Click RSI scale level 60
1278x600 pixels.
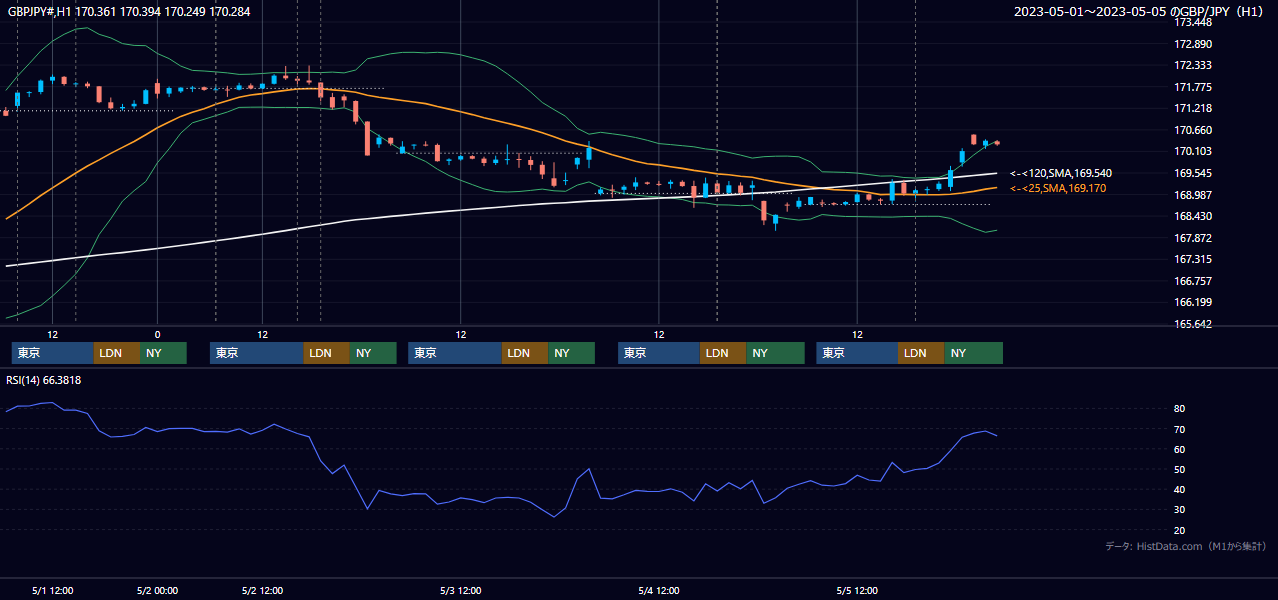tap(1180, 449)
